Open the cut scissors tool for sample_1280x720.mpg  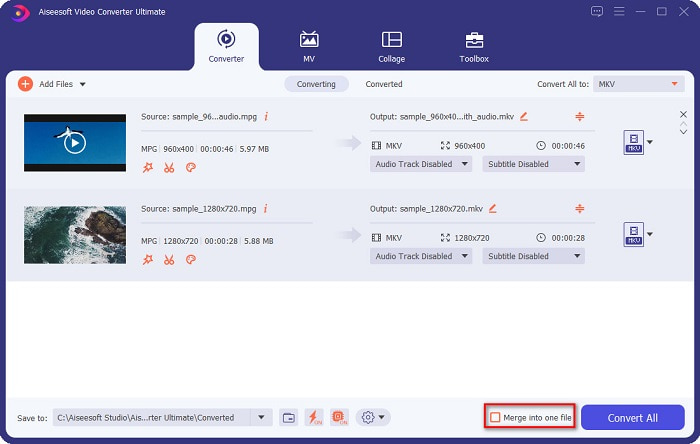[x=169, y=259]
